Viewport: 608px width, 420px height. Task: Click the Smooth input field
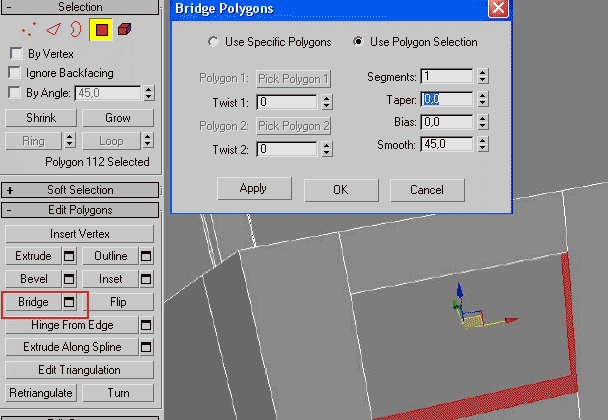point(447,145)
